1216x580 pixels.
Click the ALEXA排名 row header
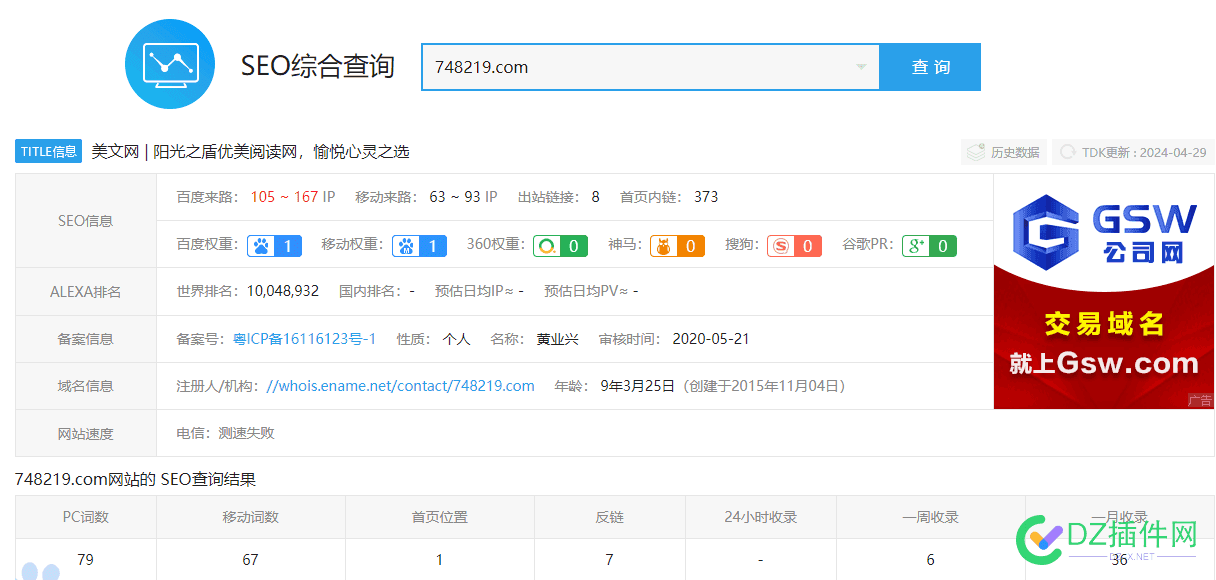[x=86, y=292]
